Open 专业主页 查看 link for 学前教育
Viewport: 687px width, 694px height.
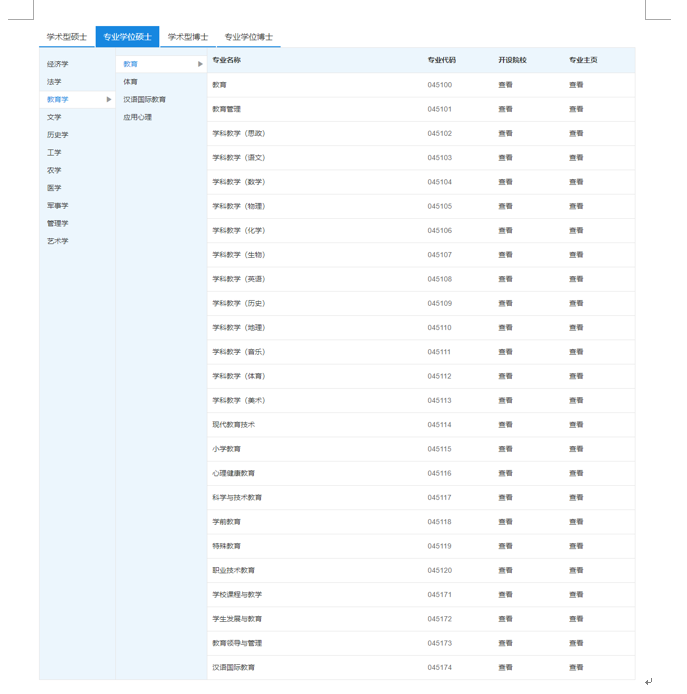tap(576, 522)
